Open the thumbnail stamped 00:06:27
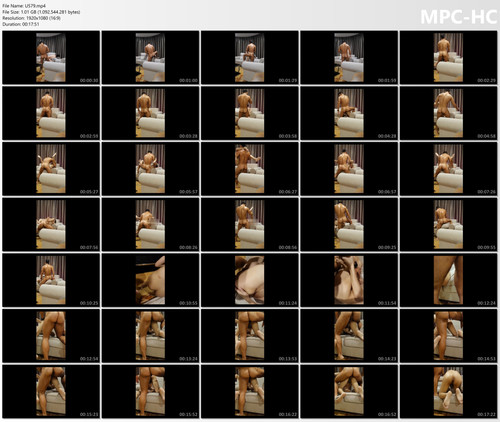Viewport: 500px width, 422px height. (x=250, y=169)
